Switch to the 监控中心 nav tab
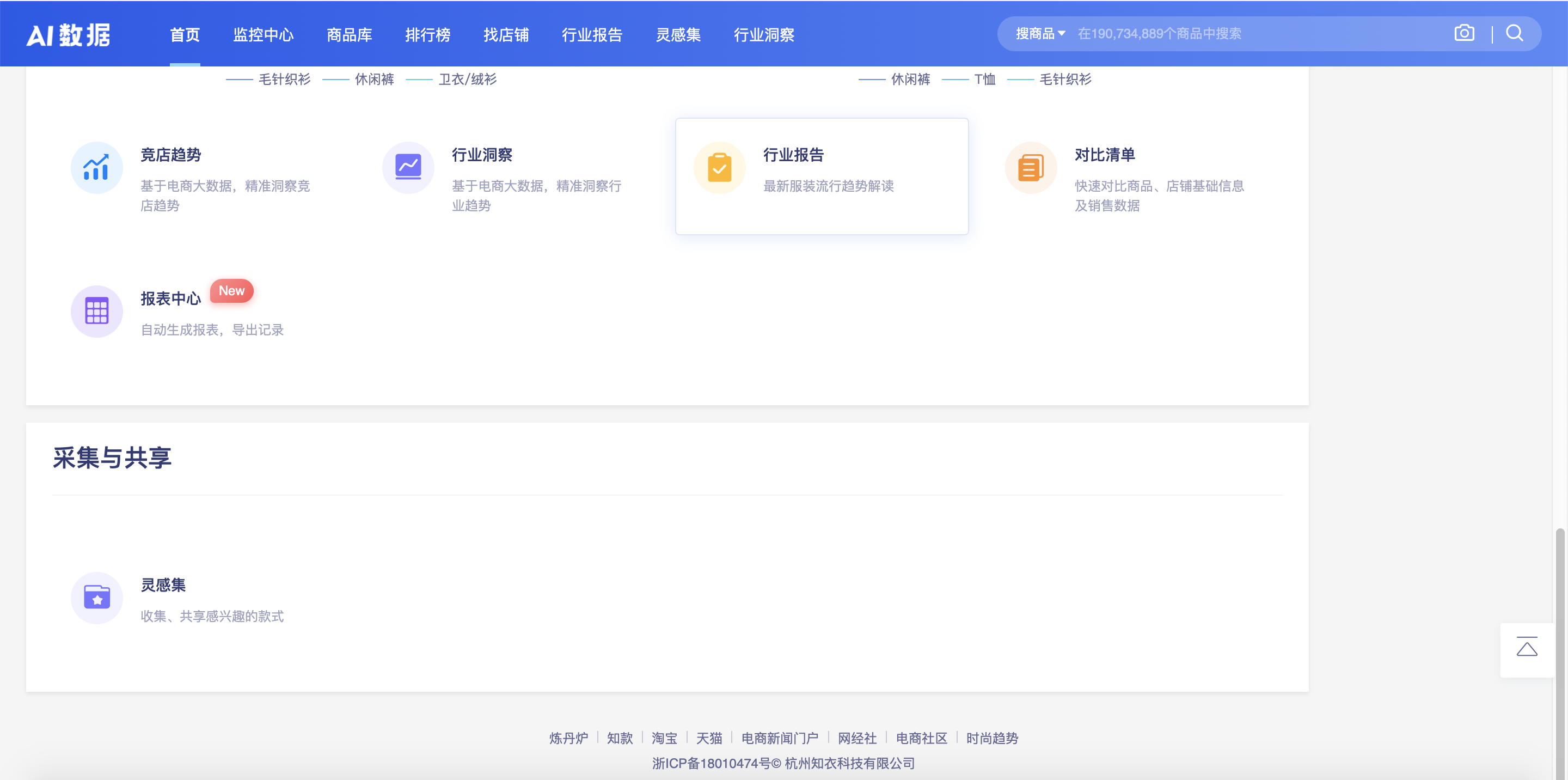This screenshot has width=1568, height=780. 264,35
